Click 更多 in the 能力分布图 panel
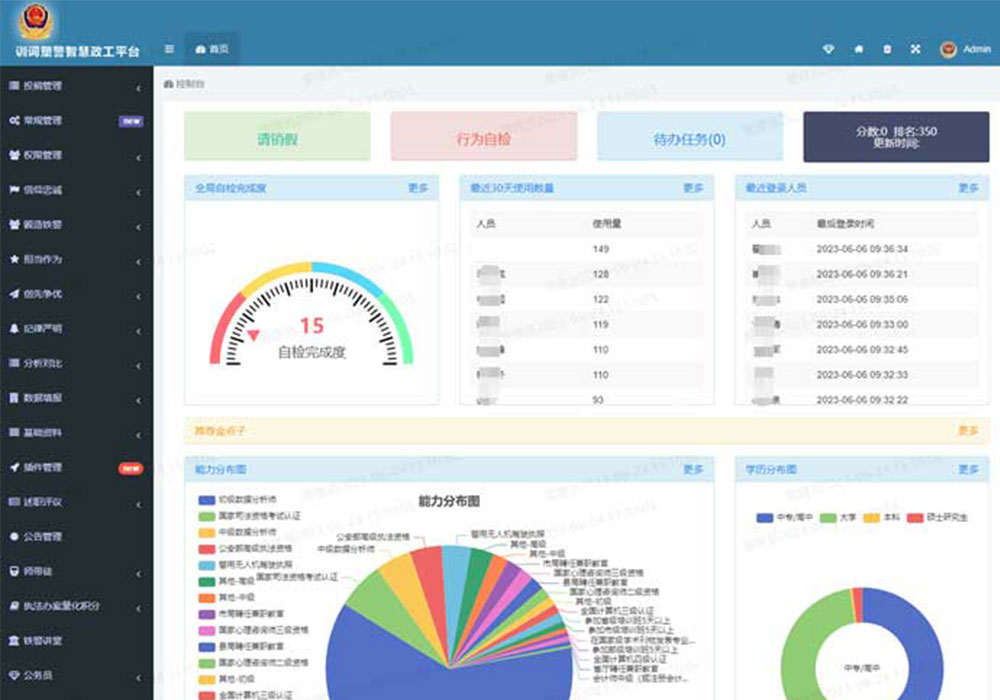This screenshot has height=700, width=1000. tap(693, 470)
